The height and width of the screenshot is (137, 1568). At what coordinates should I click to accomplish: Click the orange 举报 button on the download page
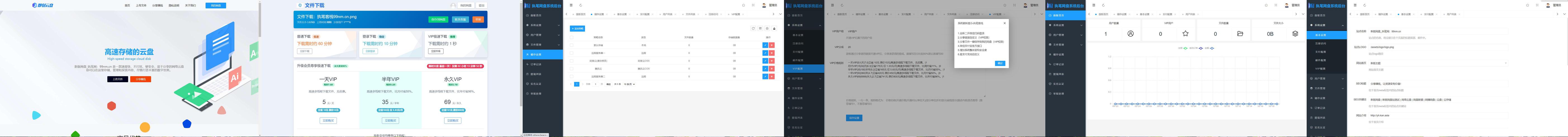(x=478, y=20)
